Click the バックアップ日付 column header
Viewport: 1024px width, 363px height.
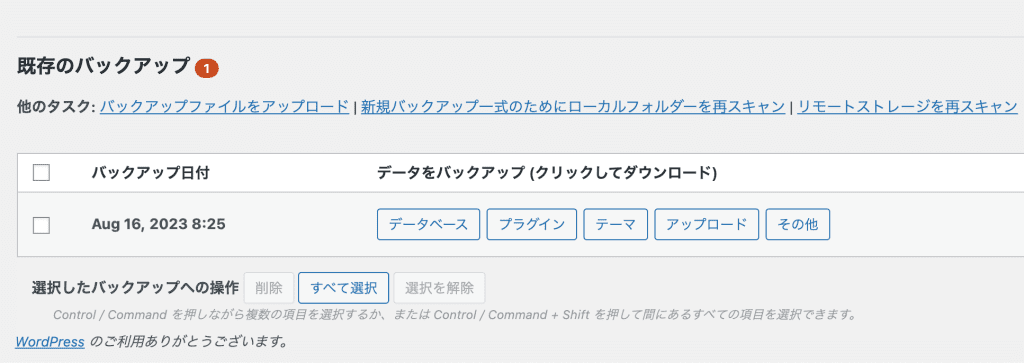151,173
